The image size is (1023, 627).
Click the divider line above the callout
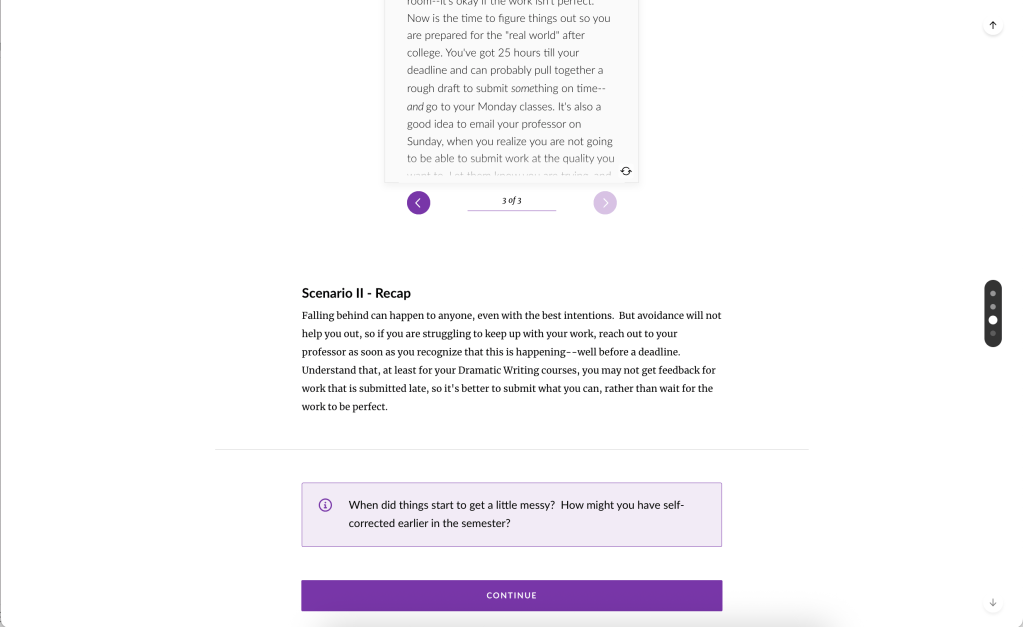pos(511,449)
